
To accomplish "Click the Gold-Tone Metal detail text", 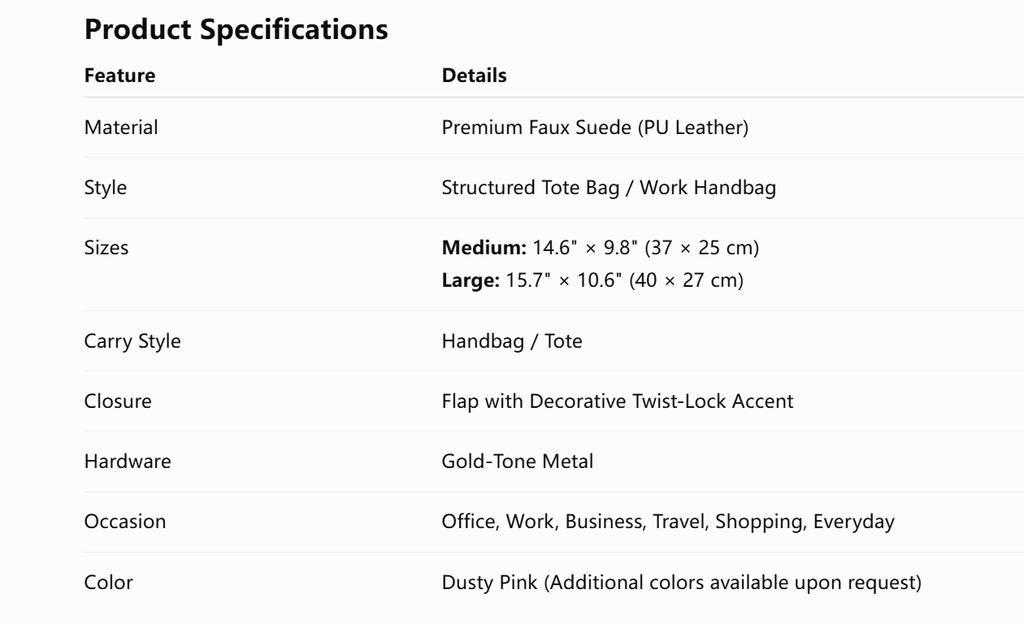I will 517,461.
